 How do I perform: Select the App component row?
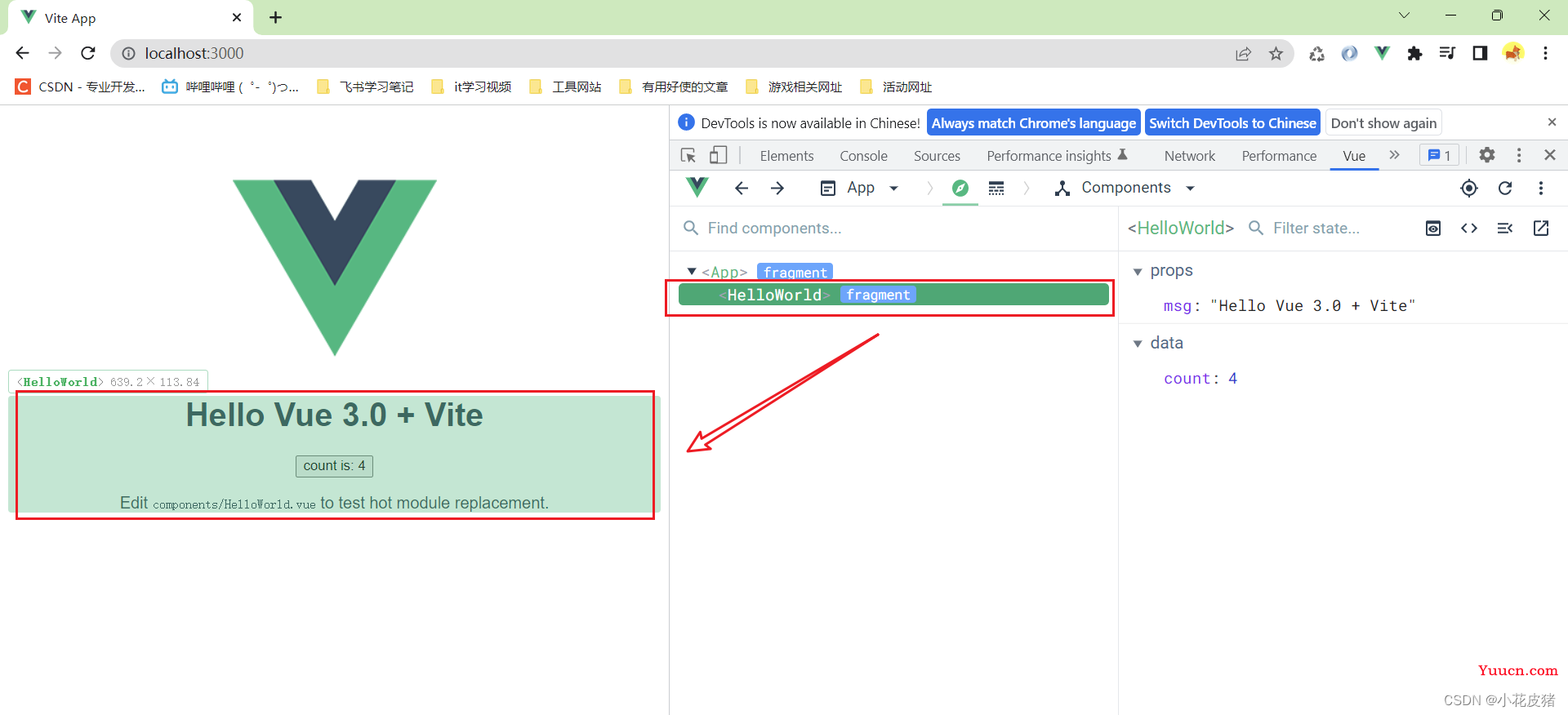click(x=893, y=272)
